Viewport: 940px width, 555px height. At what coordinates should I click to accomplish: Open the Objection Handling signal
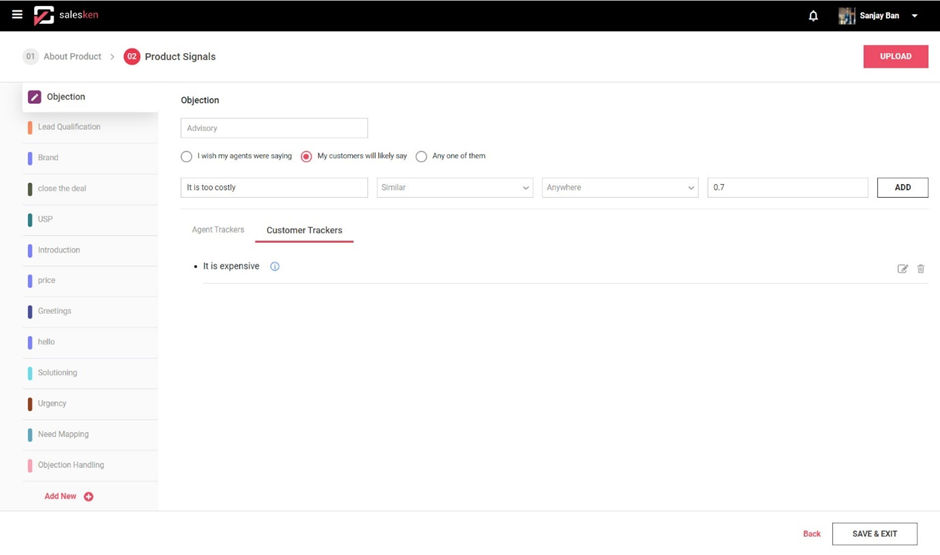[x=91, y=465]
